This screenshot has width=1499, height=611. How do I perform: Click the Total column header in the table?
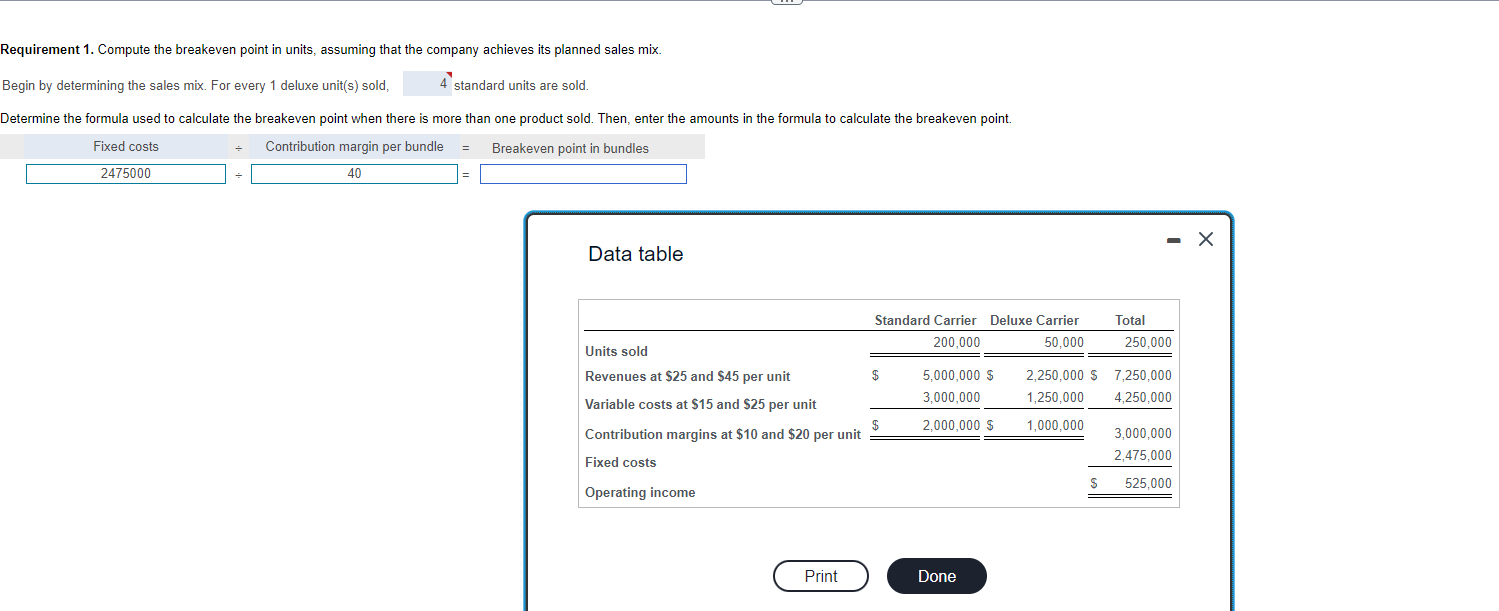1129,320
